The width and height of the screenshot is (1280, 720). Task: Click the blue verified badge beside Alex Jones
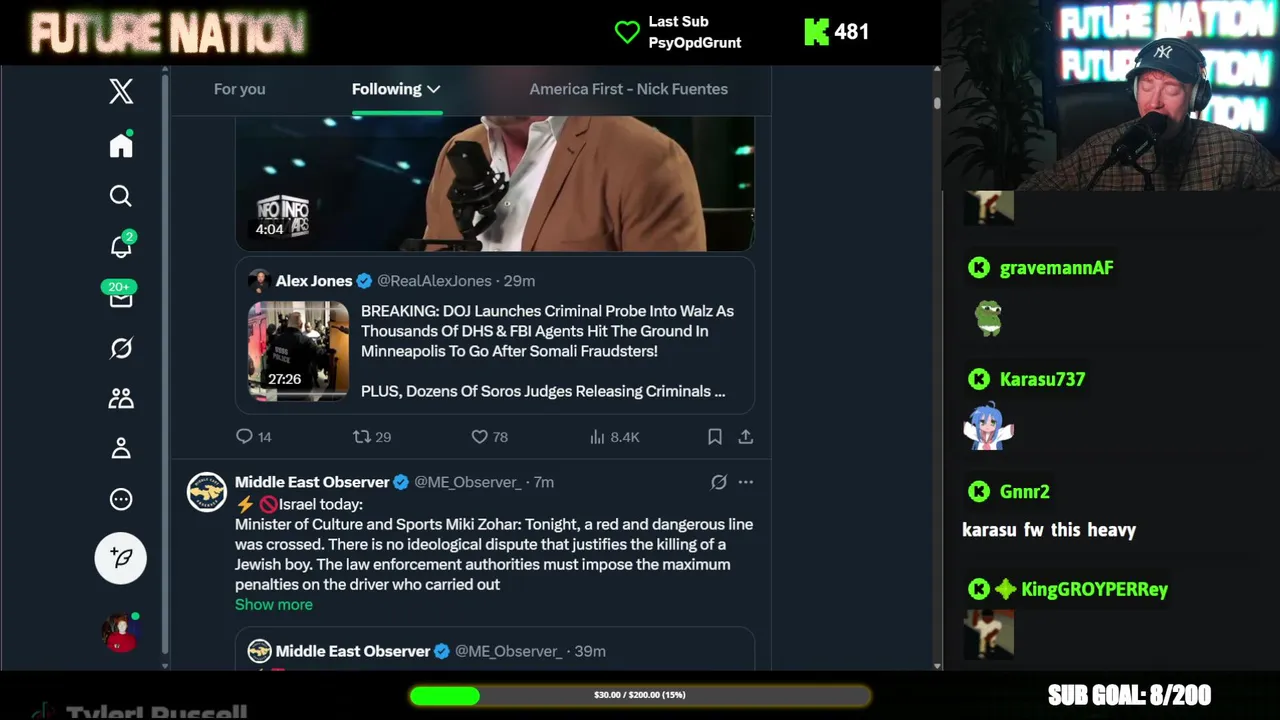tap(365, 281)
